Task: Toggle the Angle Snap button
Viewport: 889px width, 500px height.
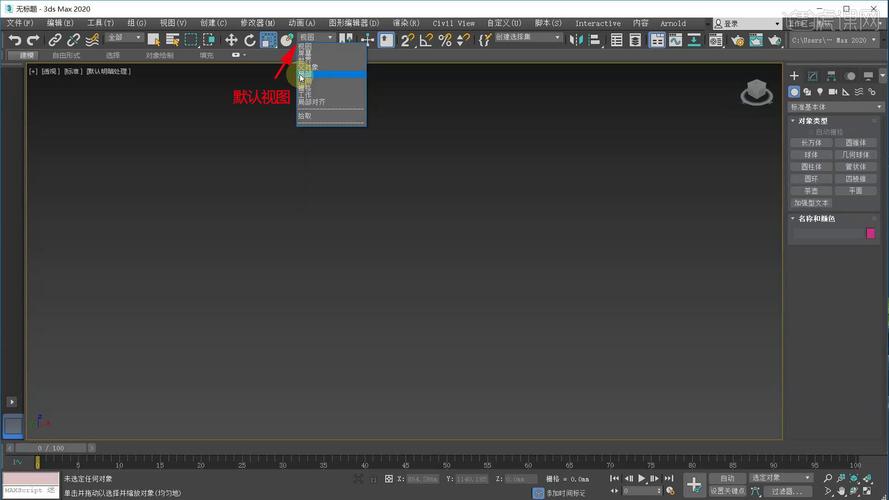Action: (426, 40)
